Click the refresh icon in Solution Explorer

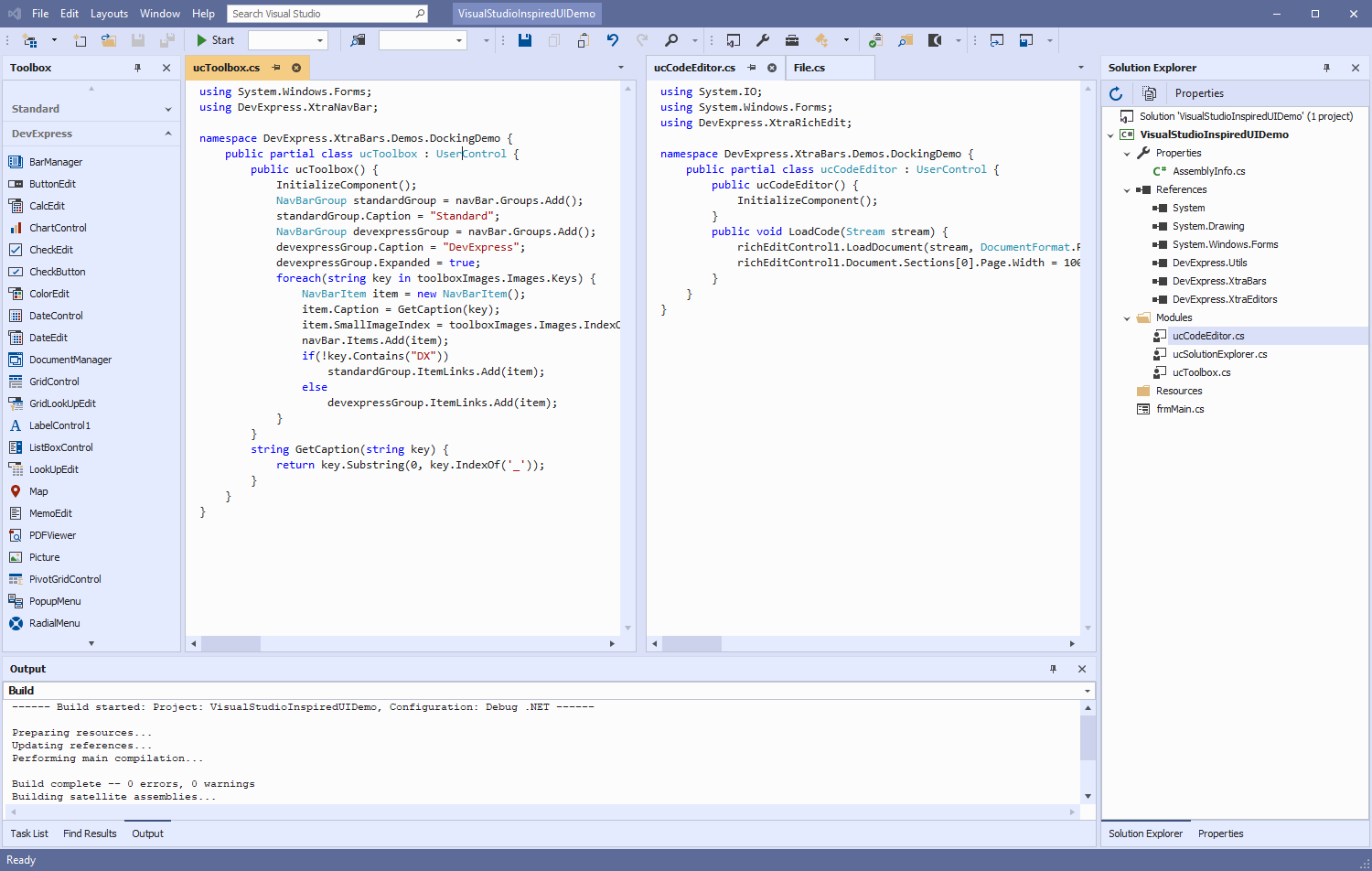tap(1115, 92)
